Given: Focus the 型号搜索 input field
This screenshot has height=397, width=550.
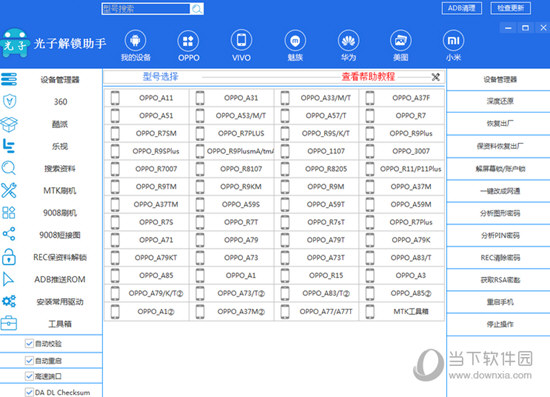Looking at the screenshot, I should point(146,9).
